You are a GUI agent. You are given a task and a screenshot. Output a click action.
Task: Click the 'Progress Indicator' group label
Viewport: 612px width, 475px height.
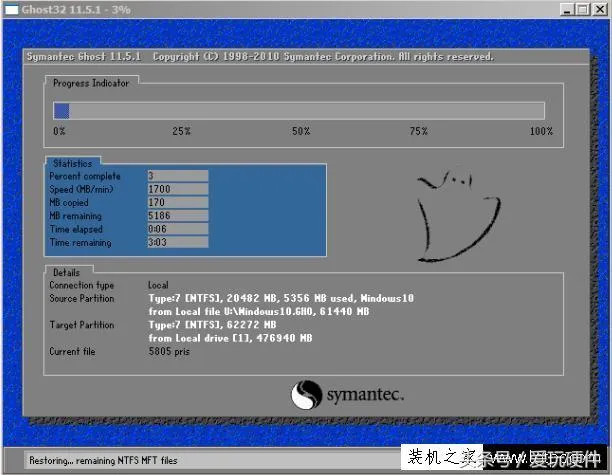(91, 83)
